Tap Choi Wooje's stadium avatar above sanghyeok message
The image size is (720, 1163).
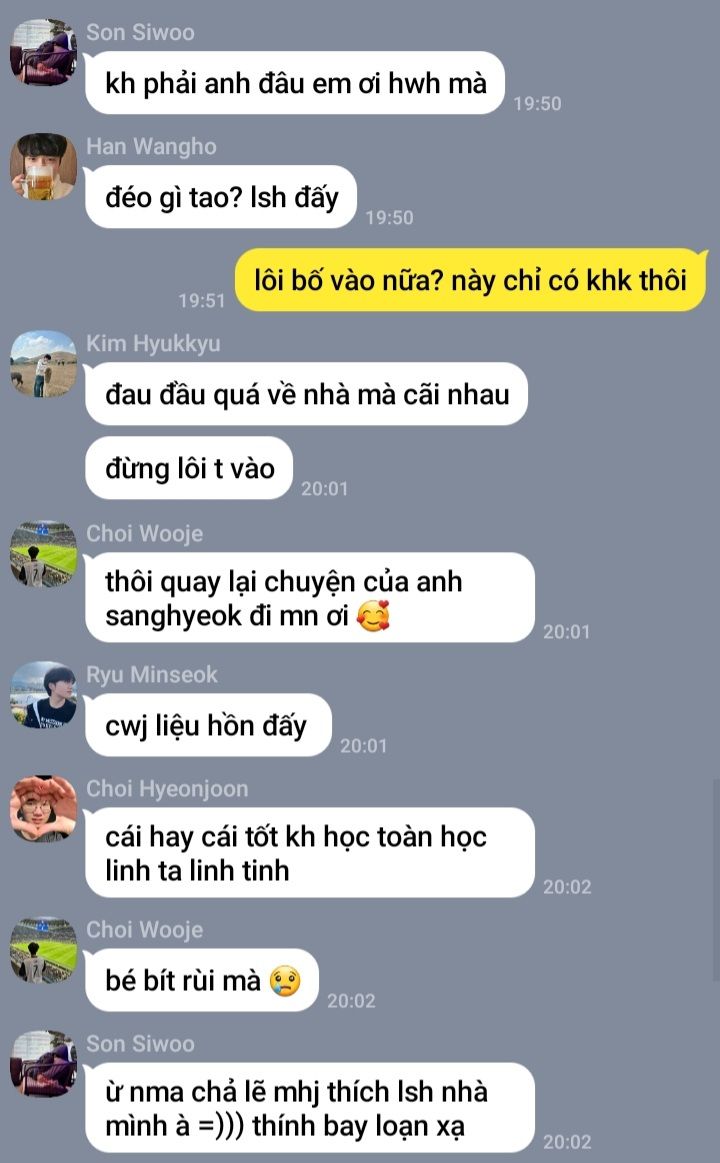43,554
